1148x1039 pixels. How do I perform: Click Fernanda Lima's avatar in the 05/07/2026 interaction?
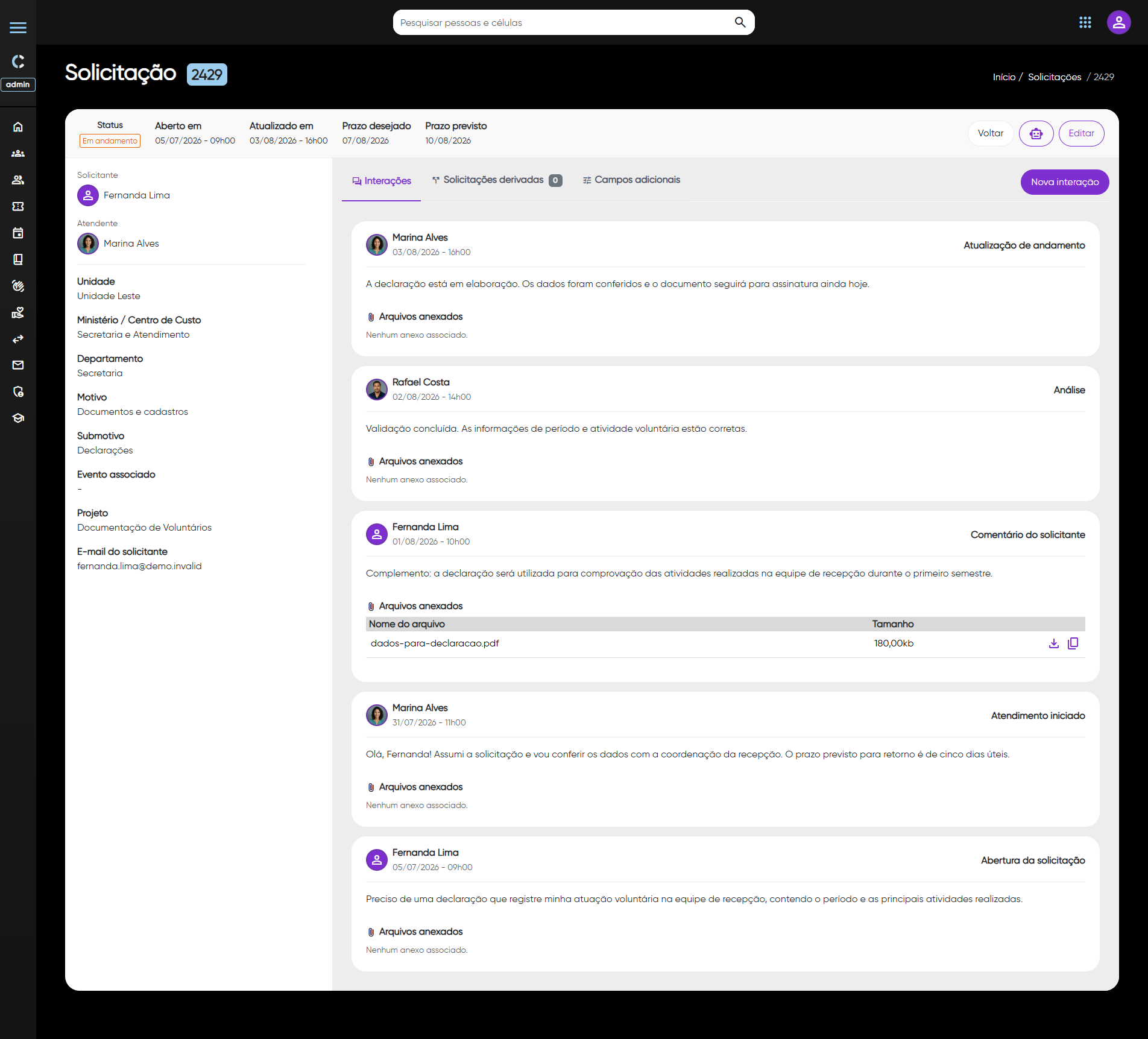(377, 860)
